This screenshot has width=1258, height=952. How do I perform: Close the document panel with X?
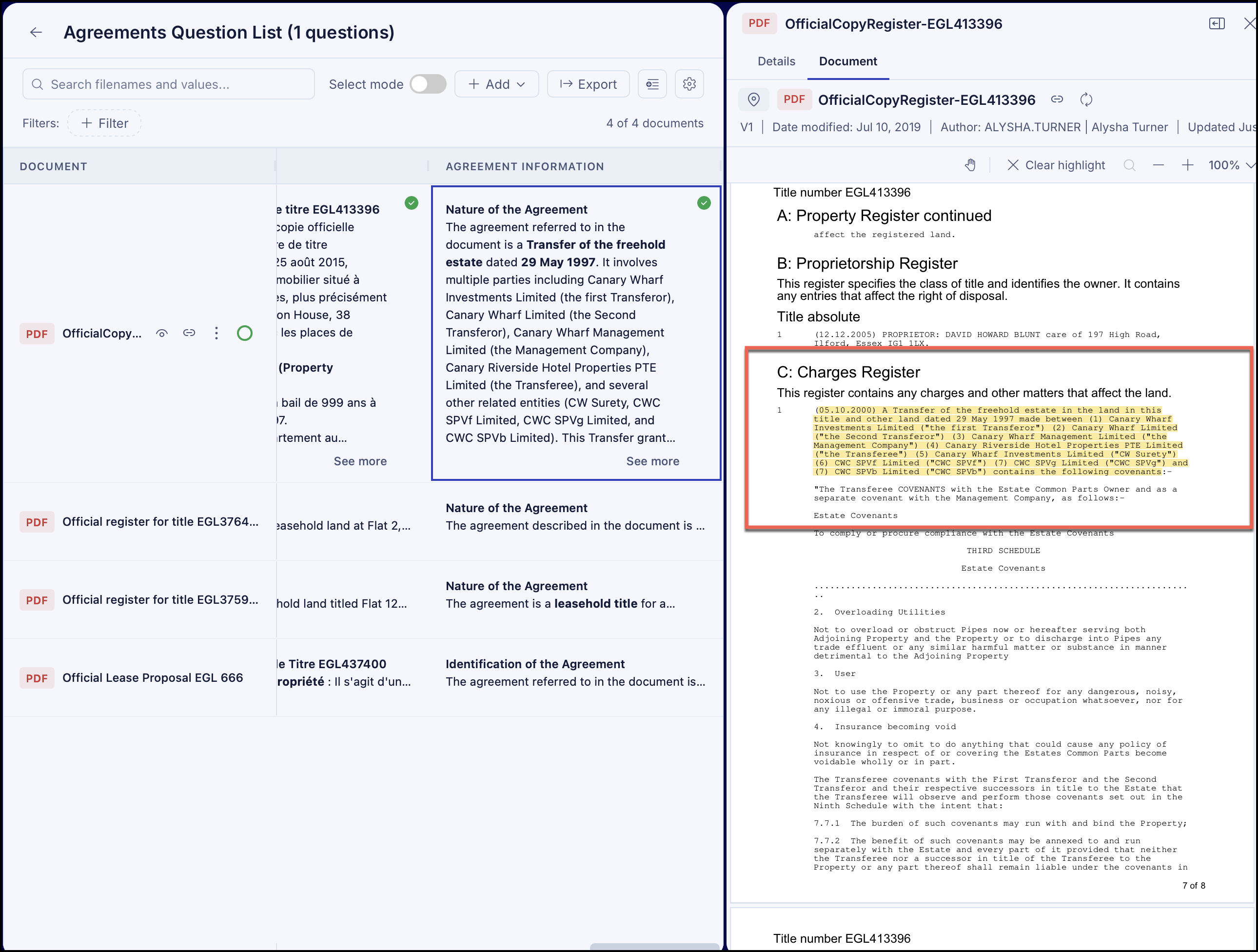pyautogui.click(x=1250, y=23)
